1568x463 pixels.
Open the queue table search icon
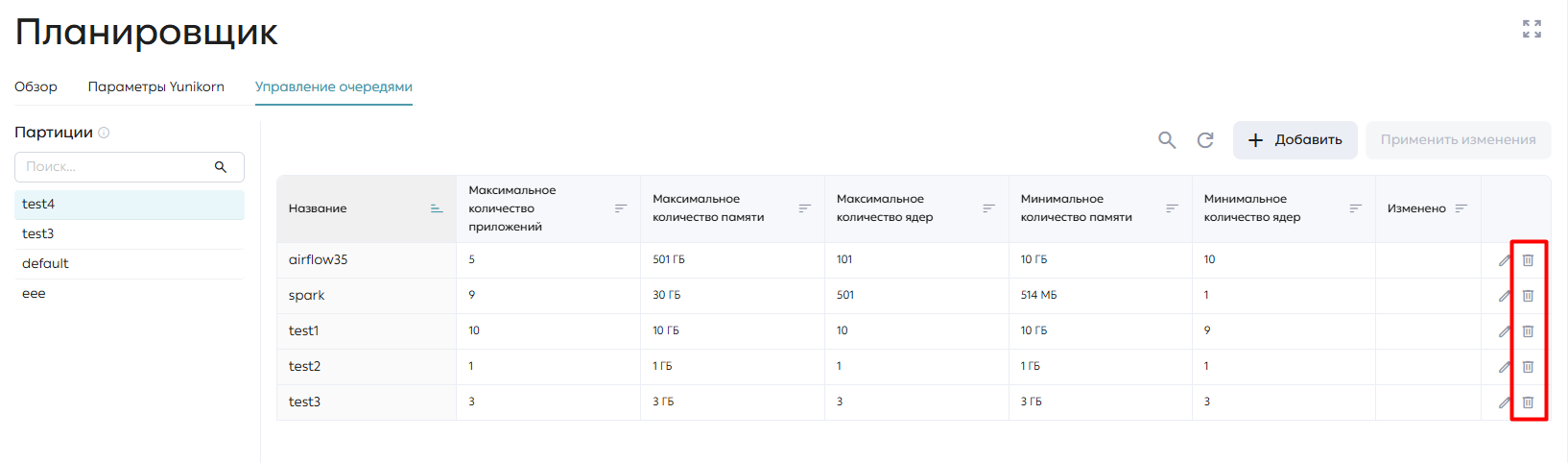tap(1167, 140)
